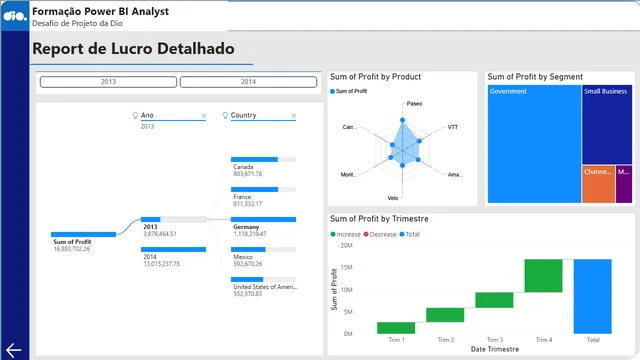The width and height of the screenshot is (640, 360).
Task: Click the Report de Lucro Detalhado heading
Action: pos(133,49)
